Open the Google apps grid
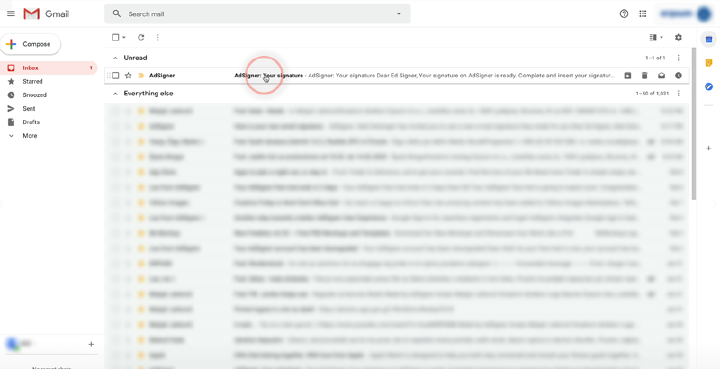Viewport: 720px width, 369px height. coord(643,14)
